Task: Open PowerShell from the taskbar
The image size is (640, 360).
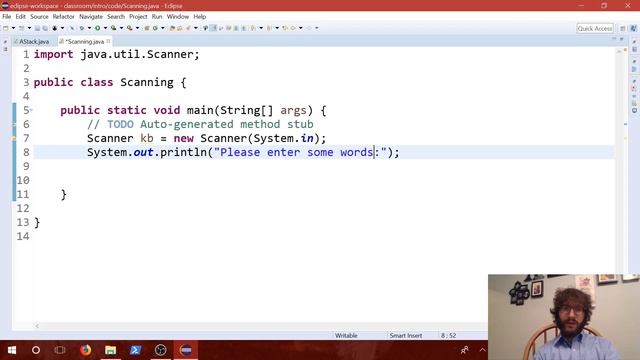Action: click(x=136, y=350)
